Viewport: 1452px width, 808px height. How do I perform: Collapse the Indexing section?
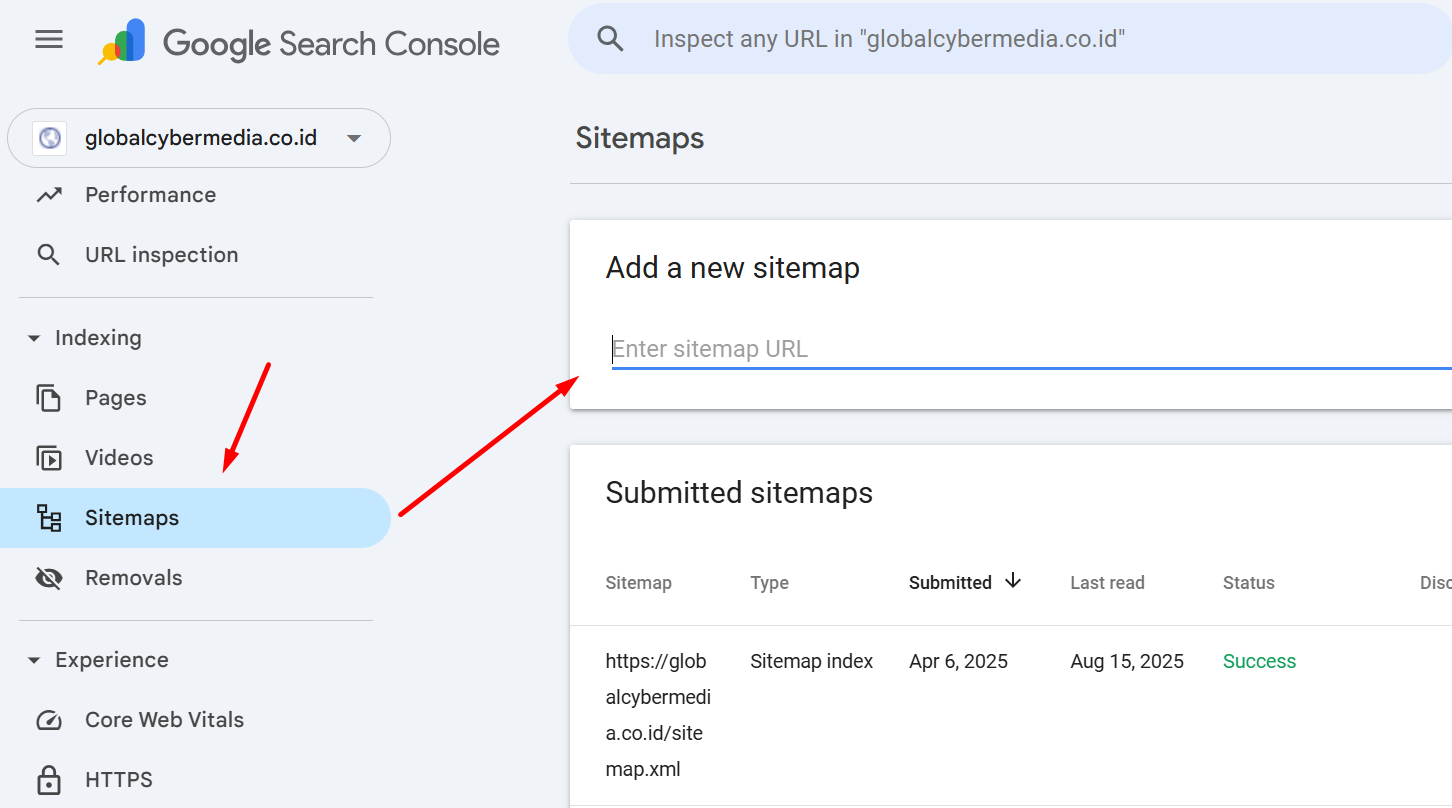coord(34,338)
